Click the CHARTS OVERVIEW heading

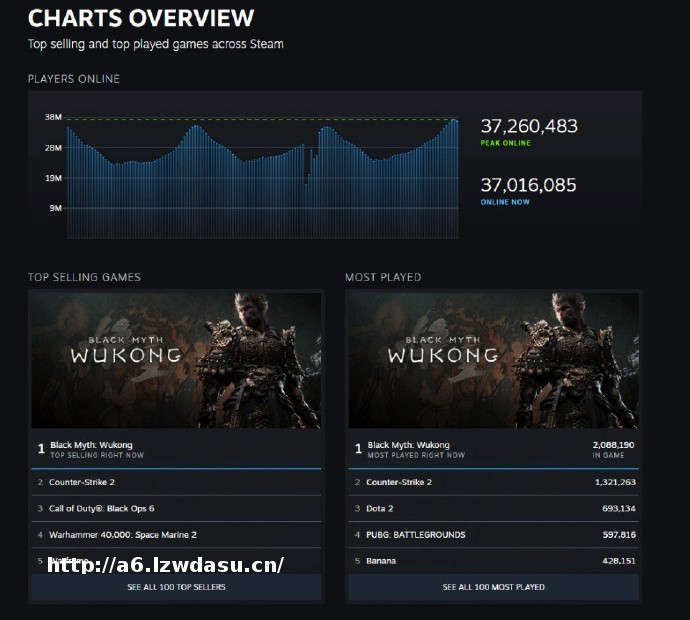click(141, 18)
